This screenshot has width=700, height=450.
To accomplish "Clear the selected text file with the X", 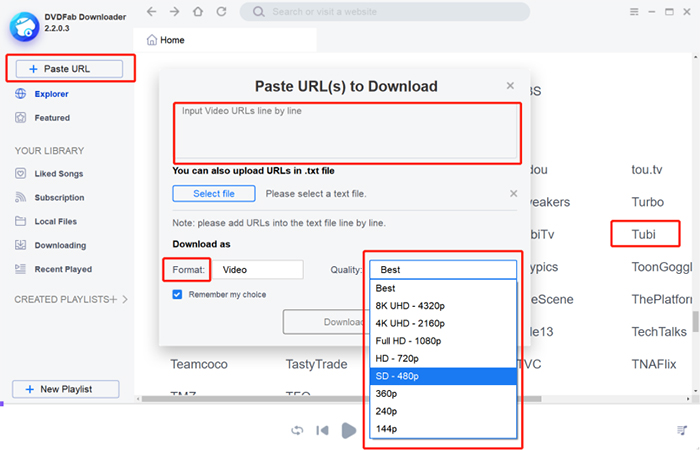I will click(513, 193).
